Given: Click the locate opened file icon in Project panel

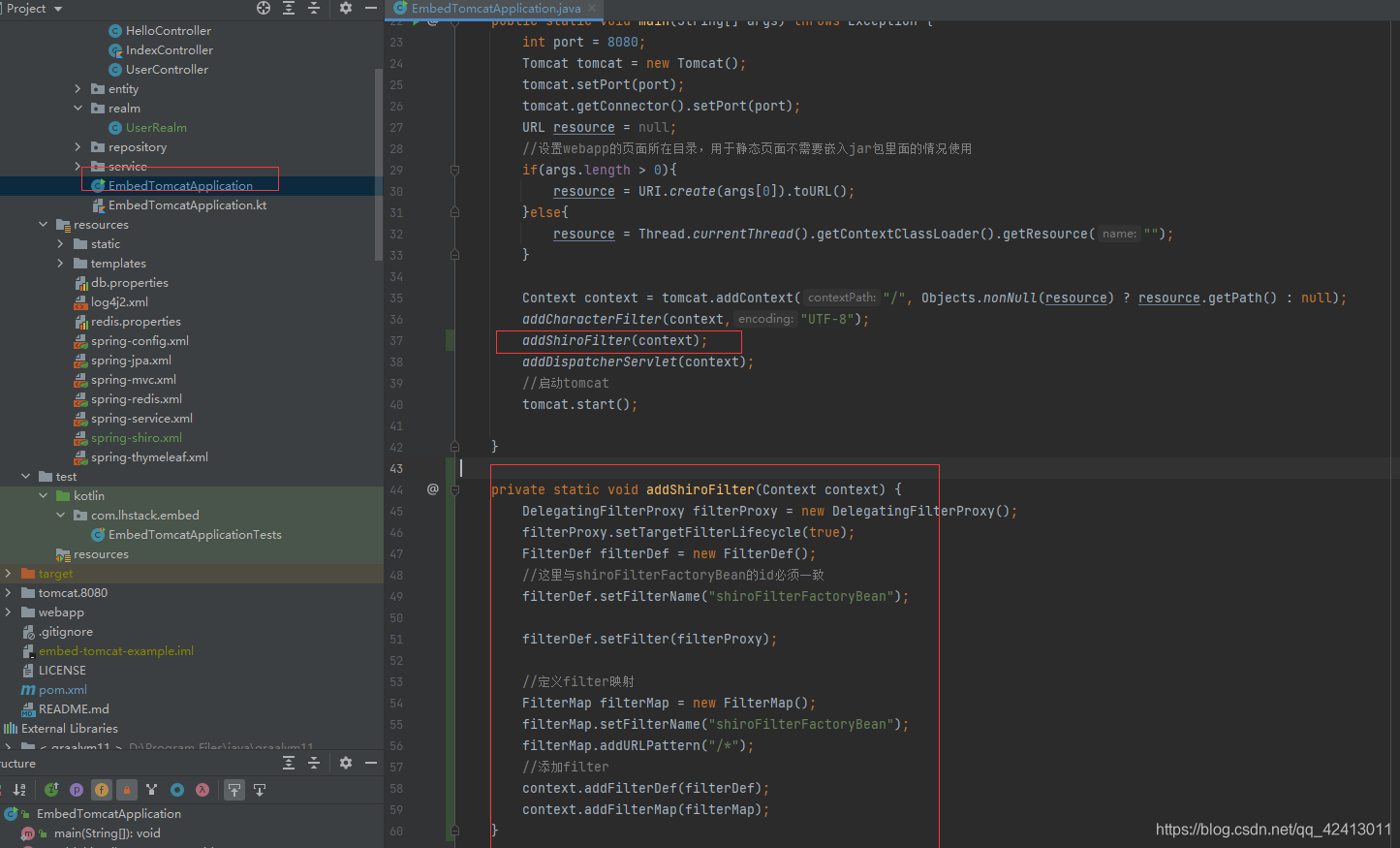Looking at the screenshot, I should (264, 8).
